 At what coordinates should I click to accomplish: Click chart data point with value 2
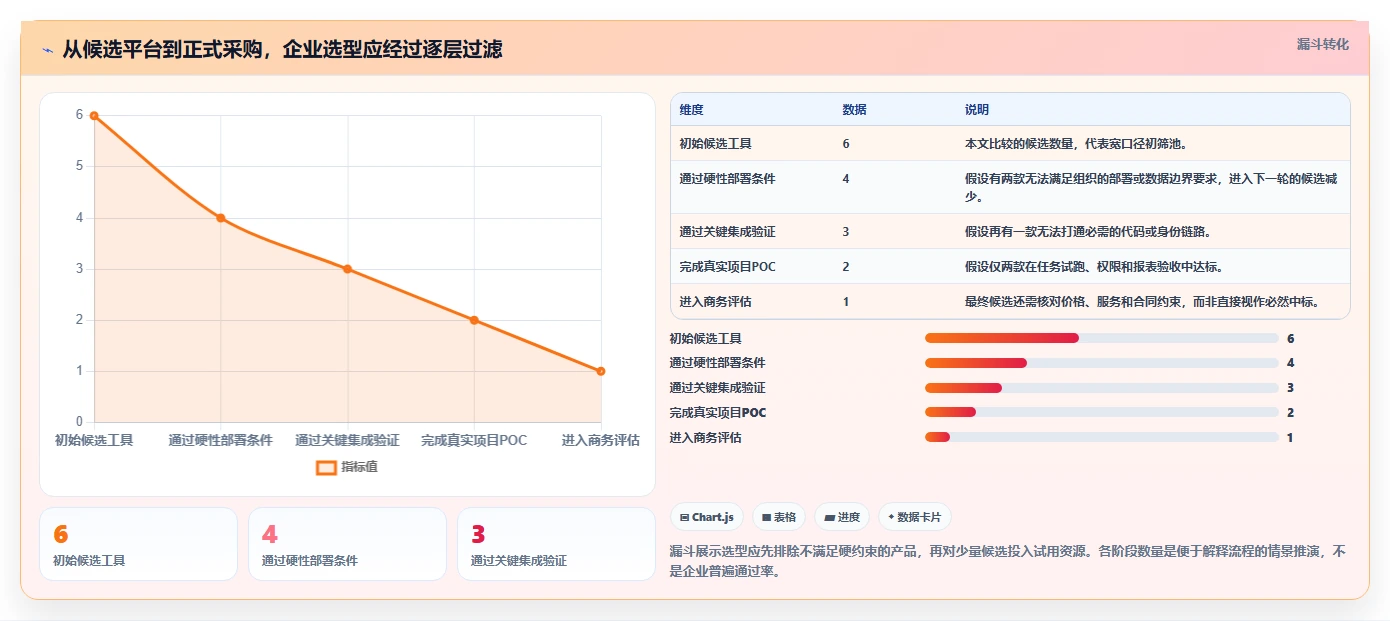coord(474,320)
